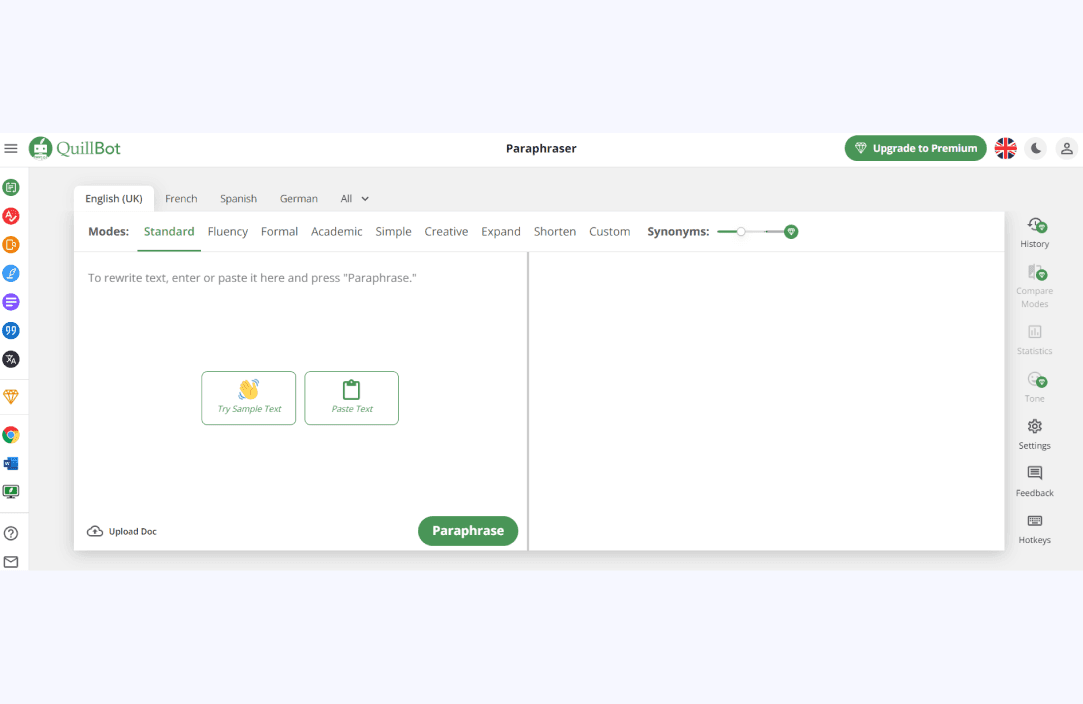The height and width of the screenshot is (704, 1083).
Task: Open the Word add-in icon
Action: coord(11,464)
